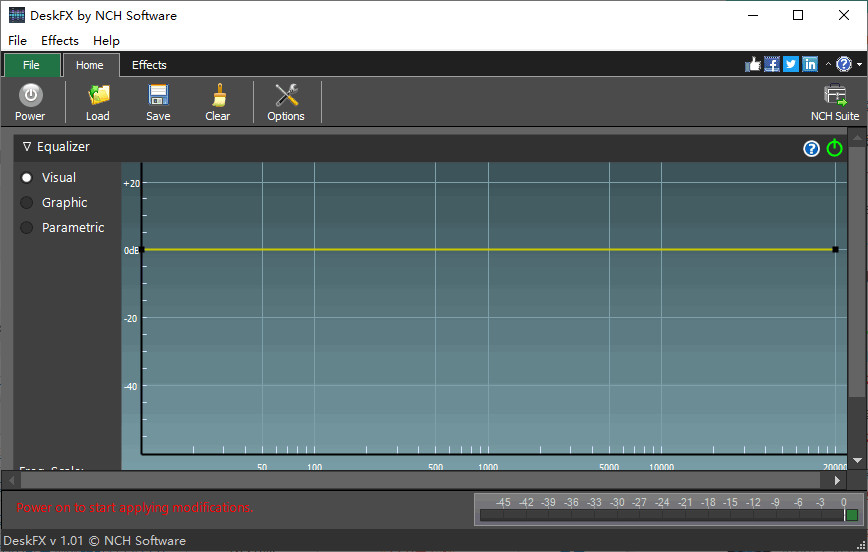The image size is (868, 552).
Task: Click the right curve point at 20000
Action: (835, 250)
